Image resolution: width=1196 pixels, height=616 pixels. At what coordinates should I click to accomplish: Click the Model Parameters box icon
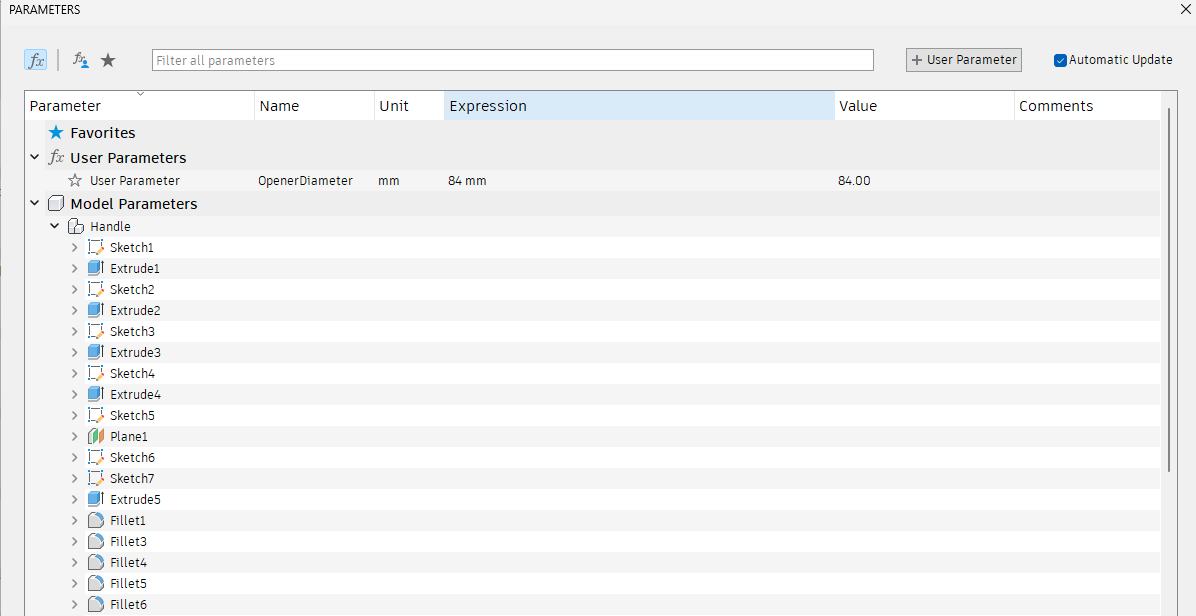[56, 204]
